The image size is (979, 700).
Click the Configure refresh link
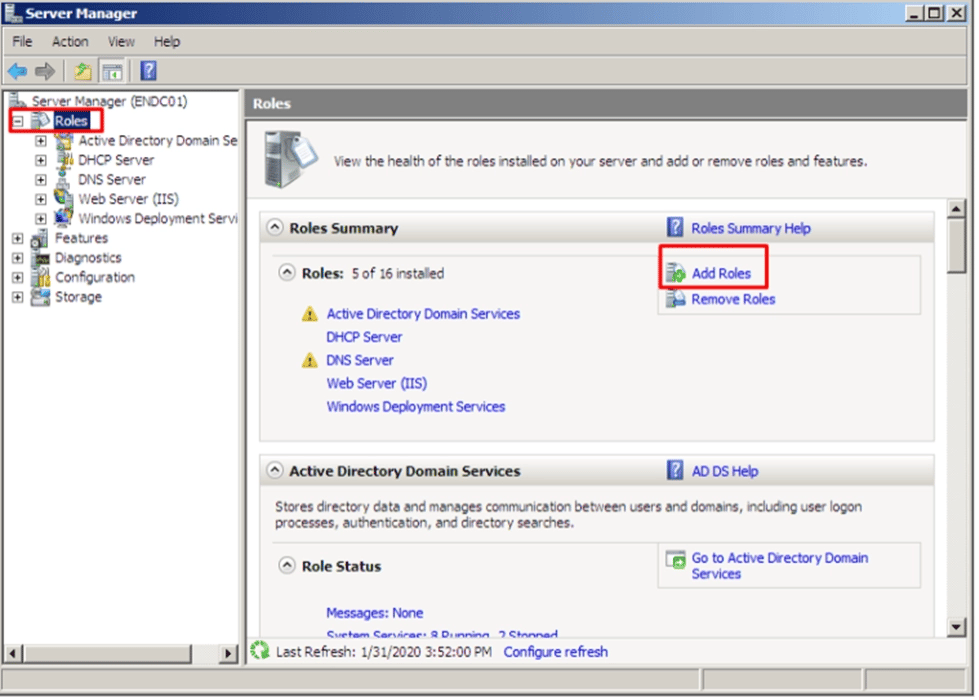click(556, 651)
